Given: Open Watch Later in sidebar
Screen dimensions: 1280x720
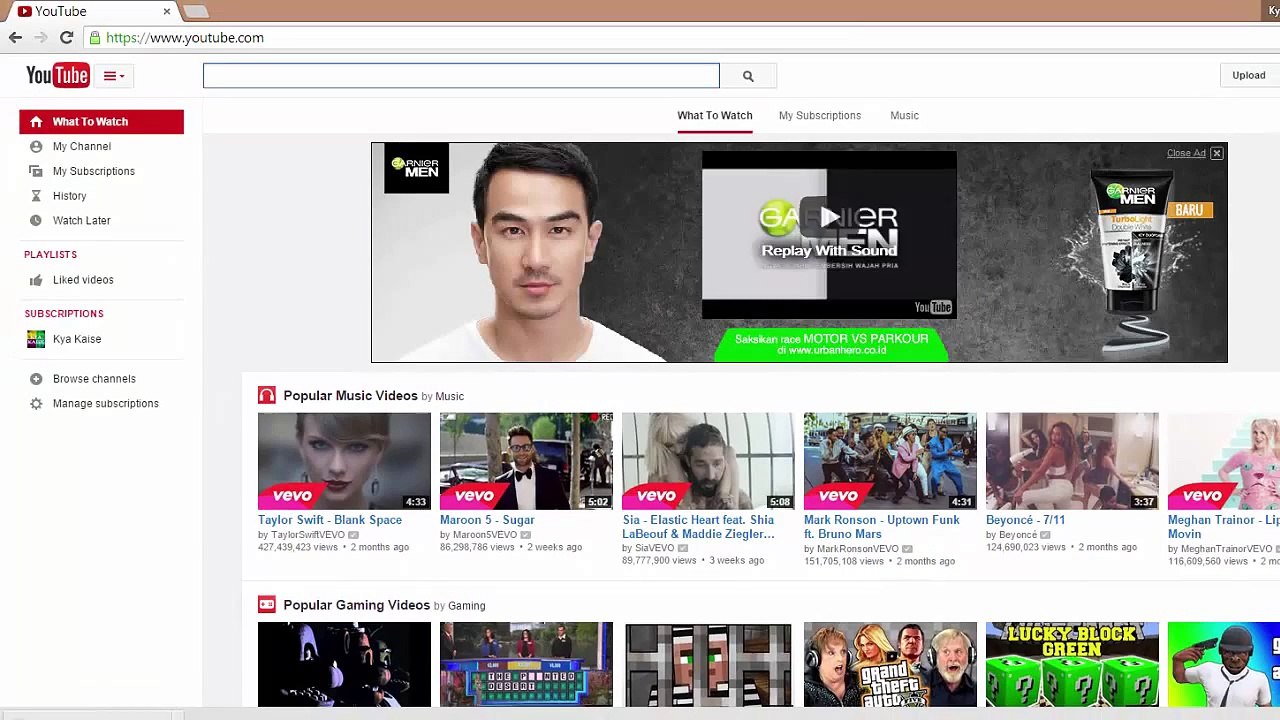Looking at the screenshot, I should [x=82, y=220].
